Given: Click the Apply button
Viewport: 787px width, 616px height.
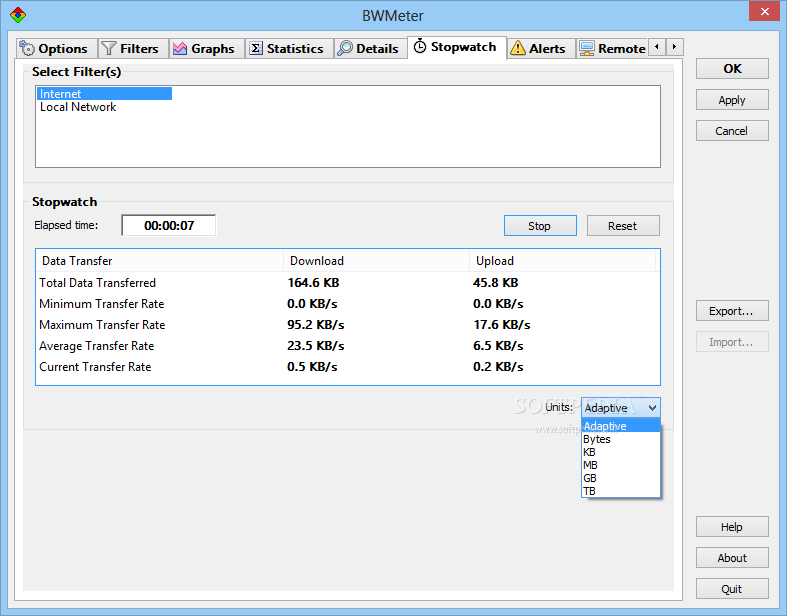Looking at the screenshot, I should 732,100.
